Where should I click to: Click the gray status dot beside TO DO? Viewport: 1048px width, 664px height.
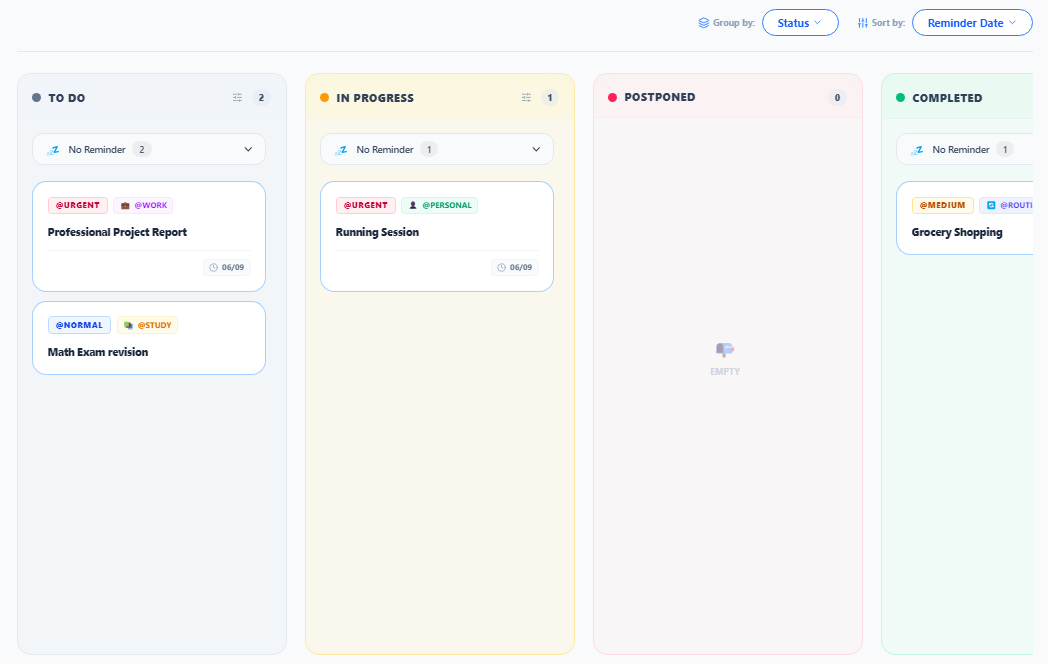[37, 98]
